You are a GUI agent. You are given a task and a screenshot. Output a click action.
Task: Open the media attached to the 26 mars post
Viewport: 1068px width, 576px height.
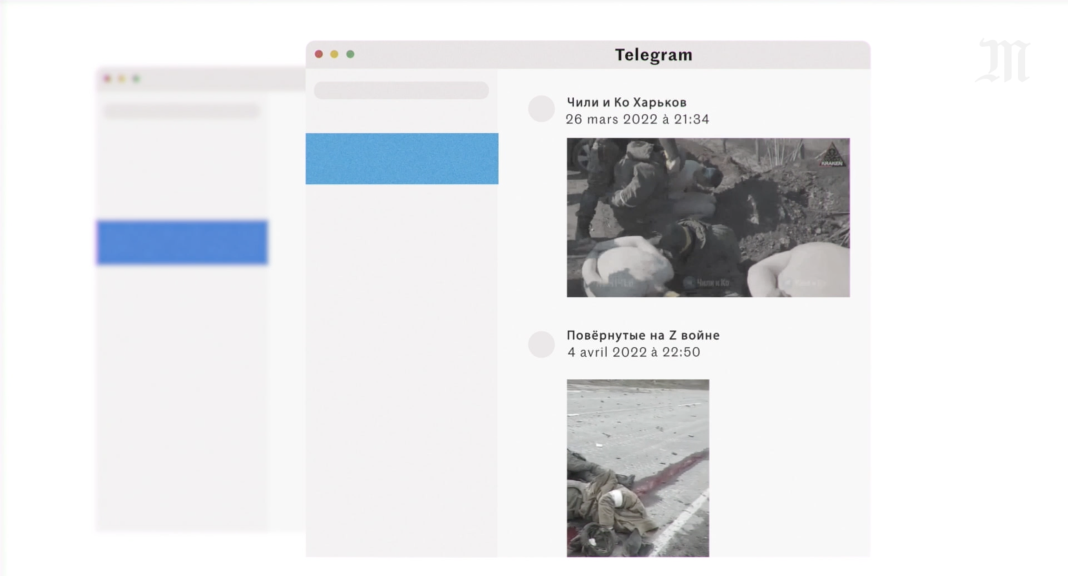pyautogui.click(x=708, y=218)
